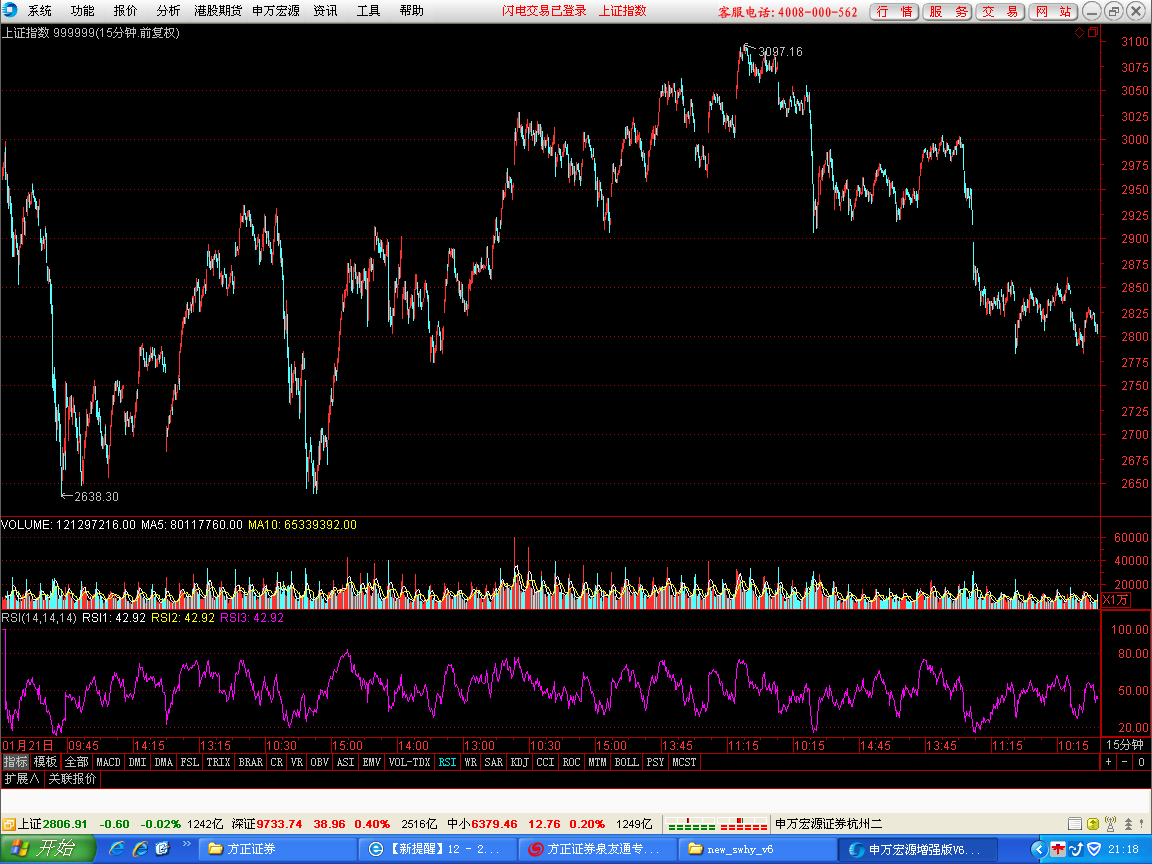The image size is (1152, 864).
Task: Switch indicator to WR
Action: 471,762
